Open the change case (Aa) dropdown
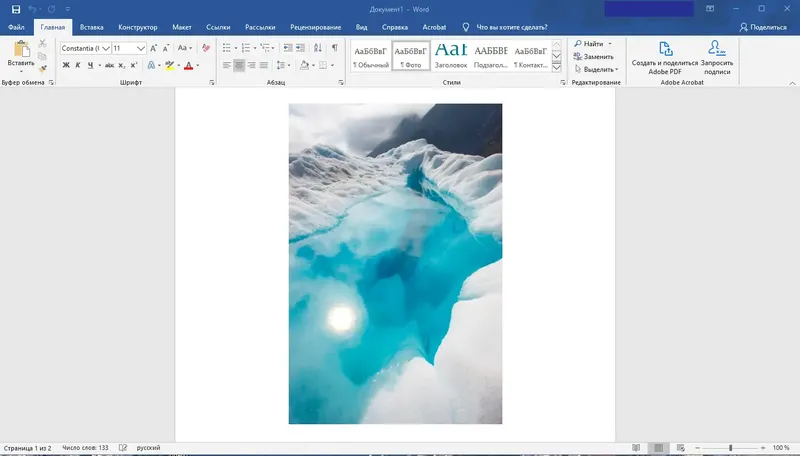 tap(185, 48)
